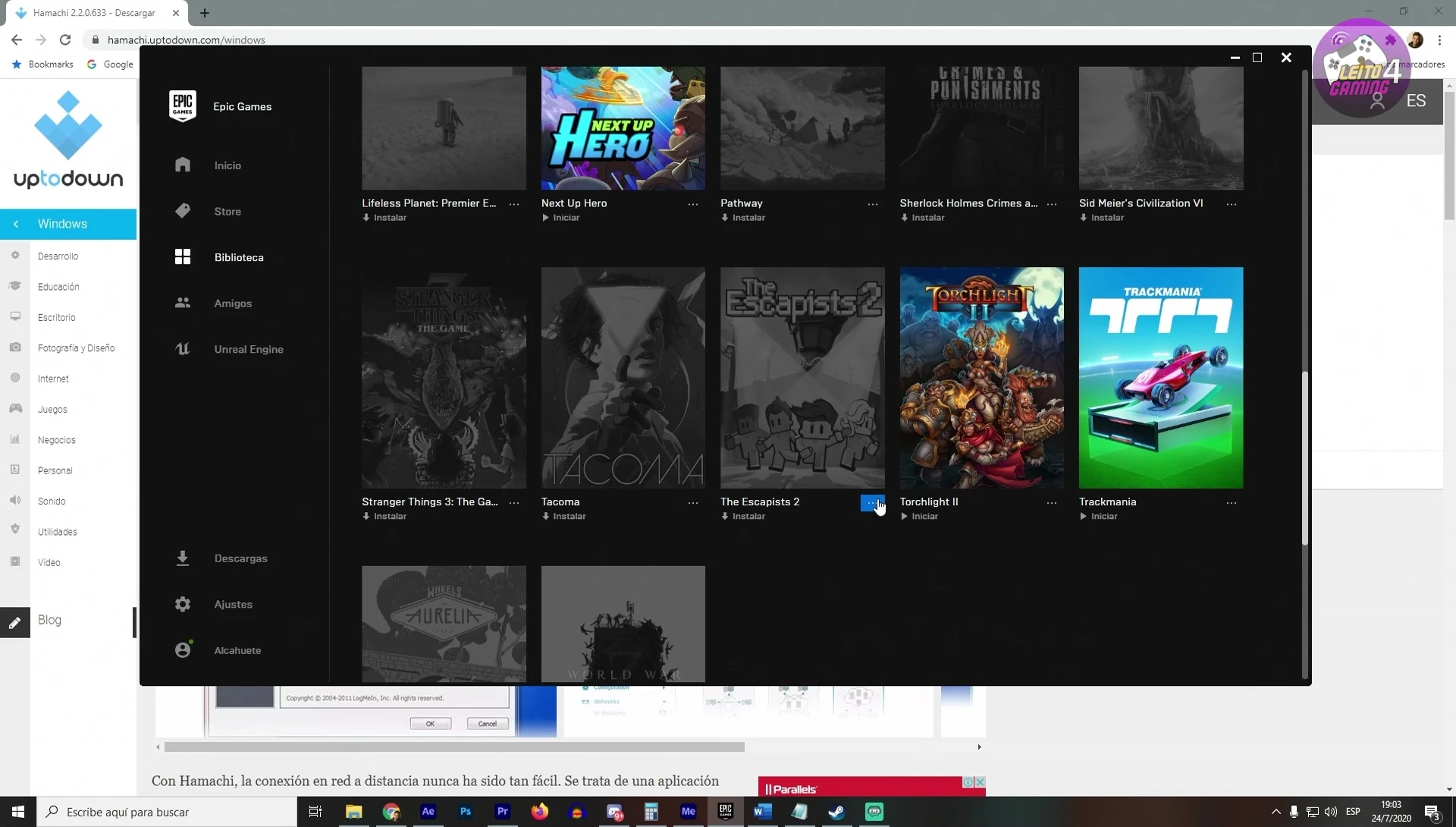This screenshot has height=827, width=1456.
Task: Select the Torchlight II cover thumbnail
Action: click(981, 377)
